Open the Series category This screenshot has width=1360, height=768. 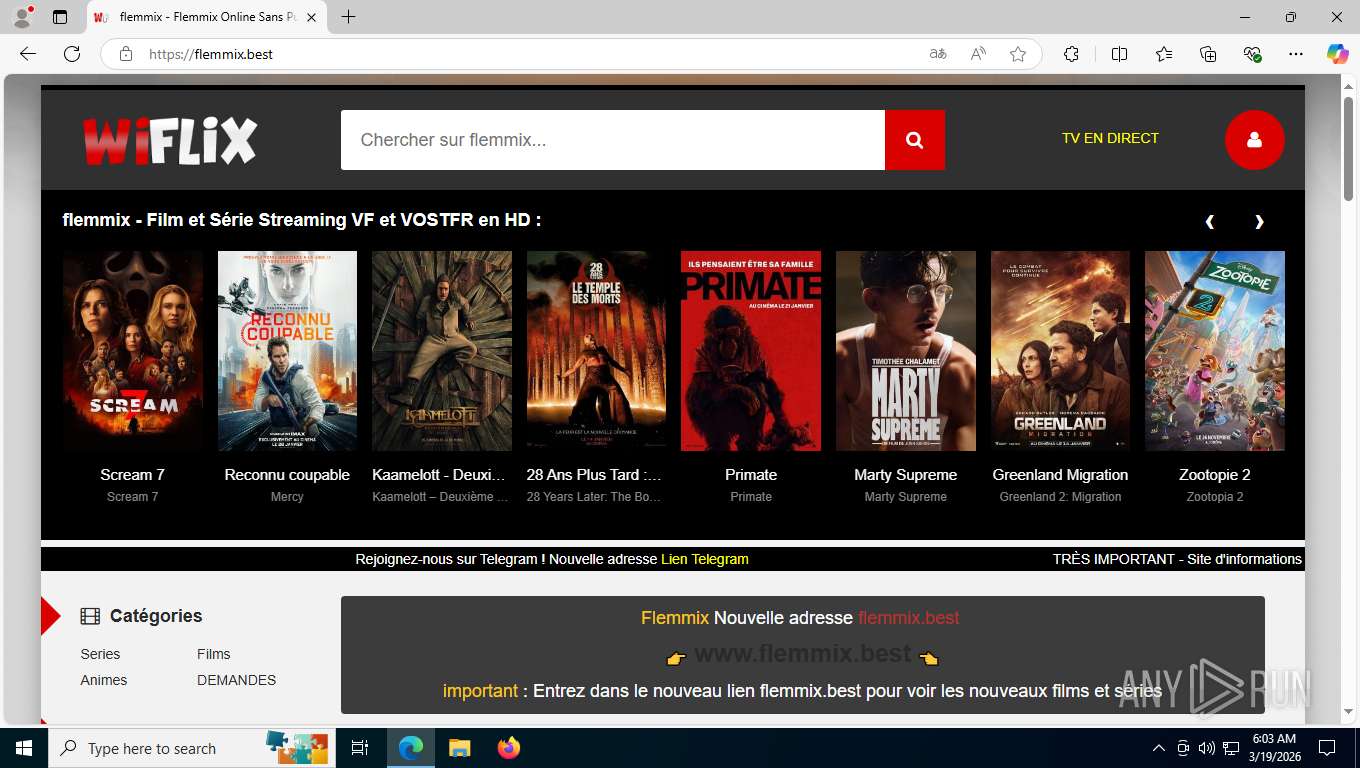[x=100, y=654]
